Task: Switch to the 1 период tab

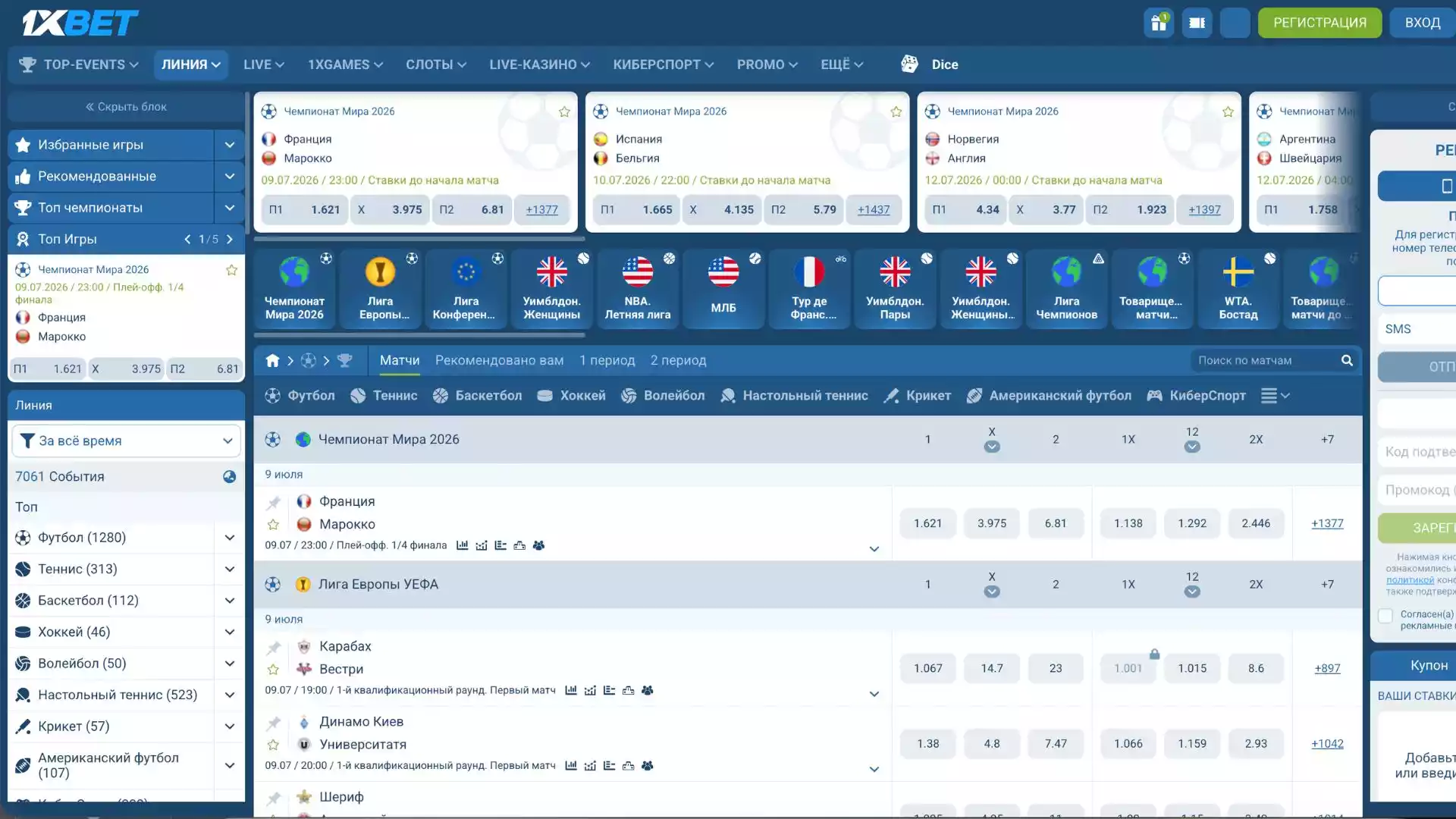Action: point(607,360)
